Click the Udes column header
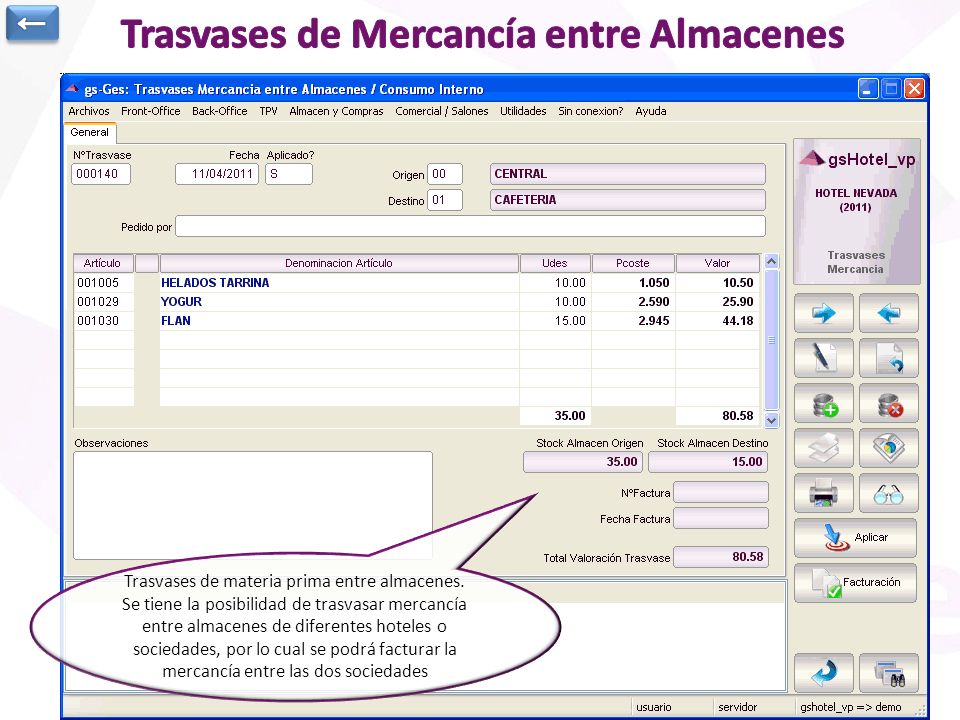960x720 pixels. click(x=555, y=263)
